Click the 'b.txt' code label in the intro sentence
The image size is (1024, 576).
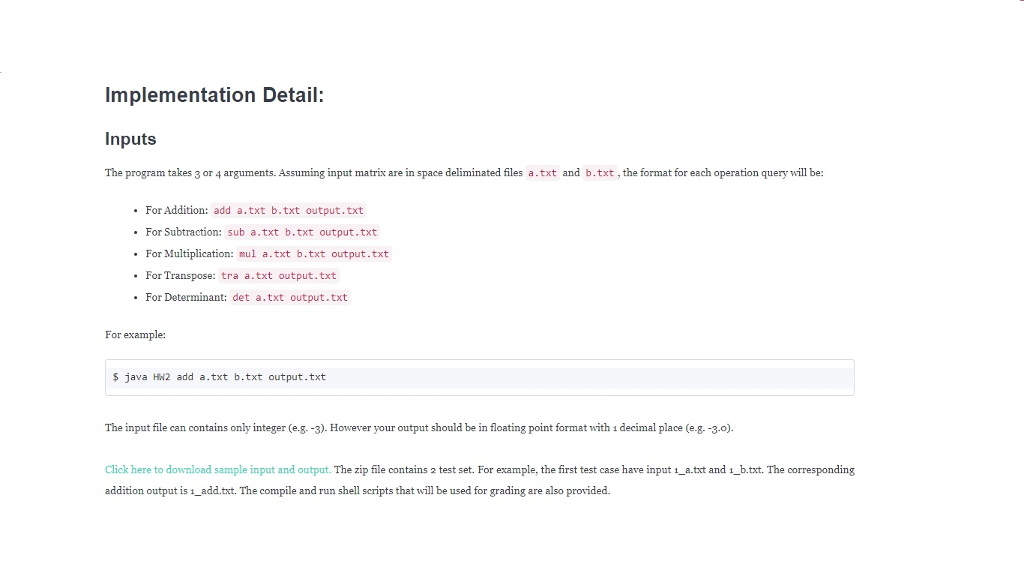pos(600,173)
